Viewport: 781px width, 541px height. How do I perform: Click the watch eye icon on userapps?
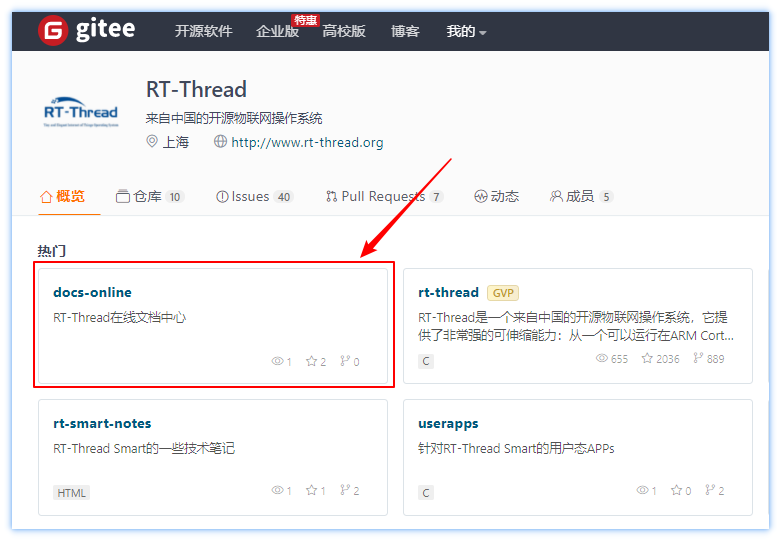click(643, 490)
